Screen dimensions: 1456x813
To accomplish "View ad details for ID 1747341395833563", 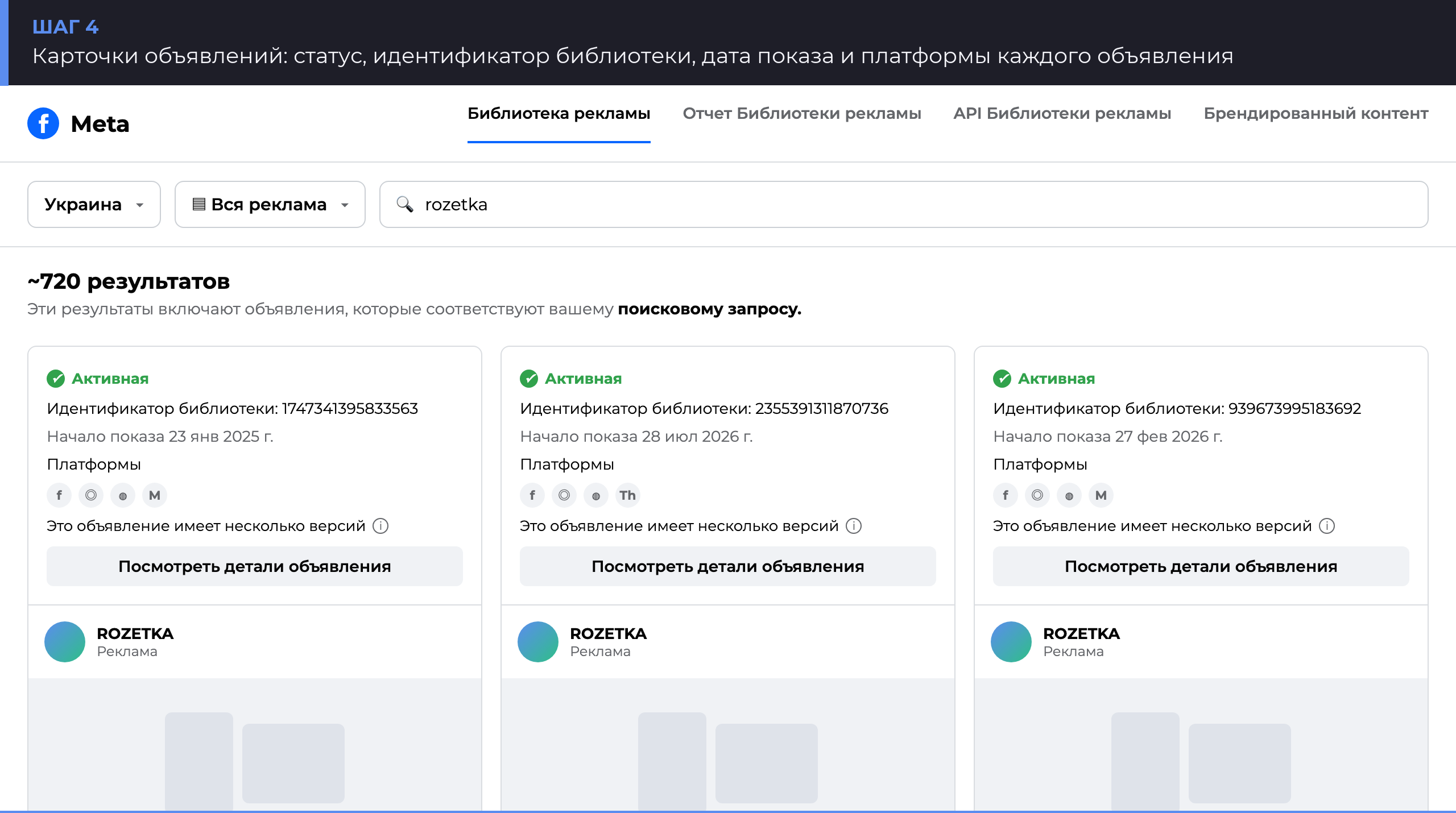I will click(x=255, y=566).
